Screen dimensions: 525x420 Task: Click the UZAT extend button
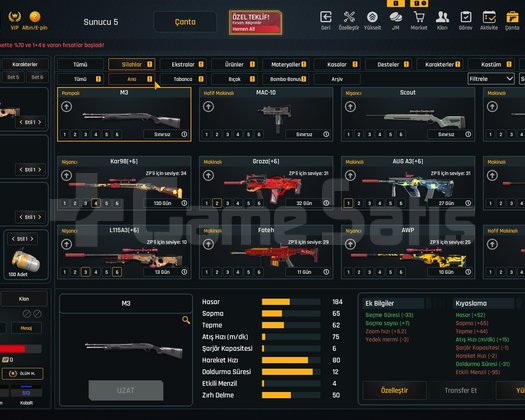(x=126, y=390)
